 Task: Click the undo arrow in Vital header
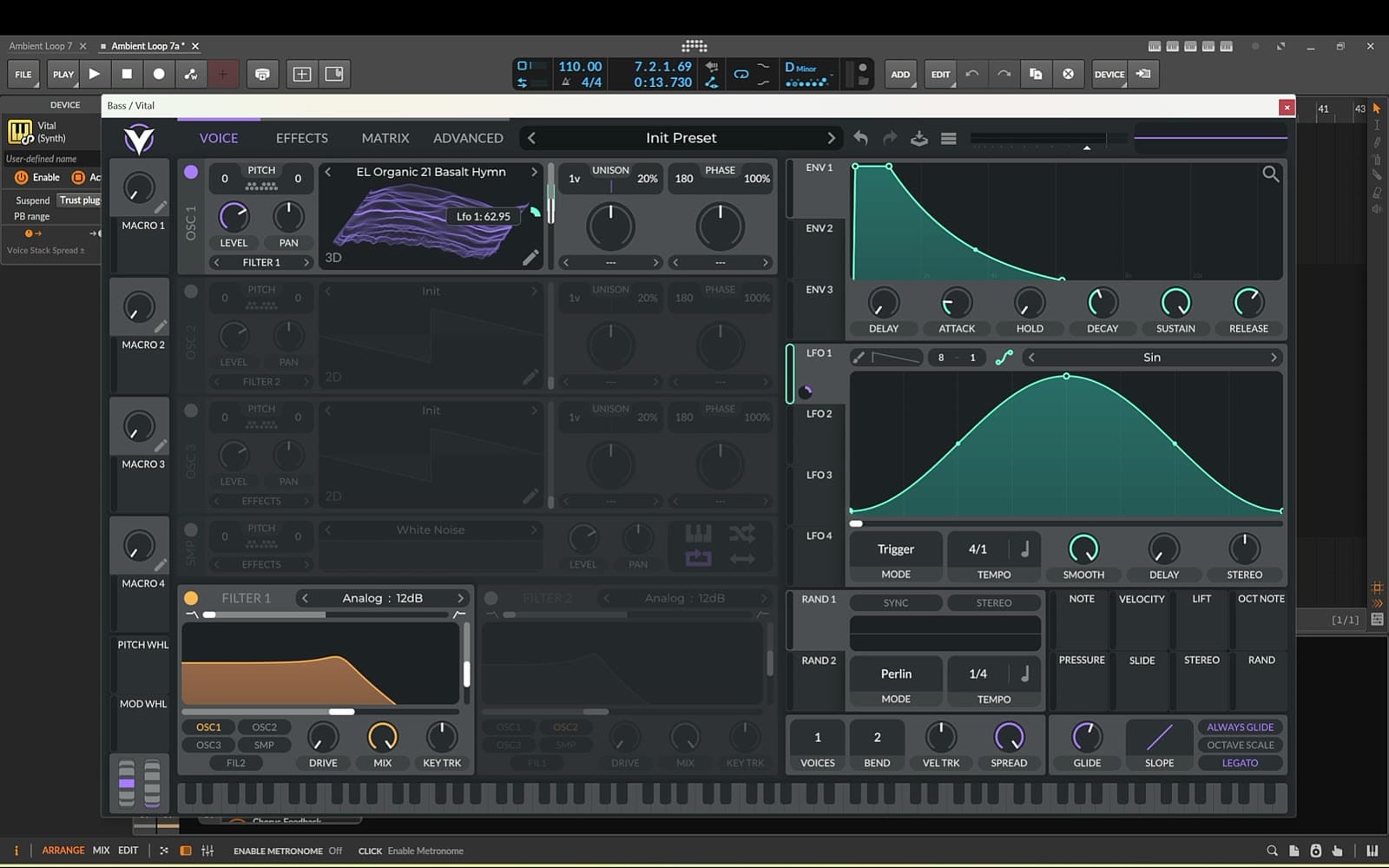click(x=860, y=138)
